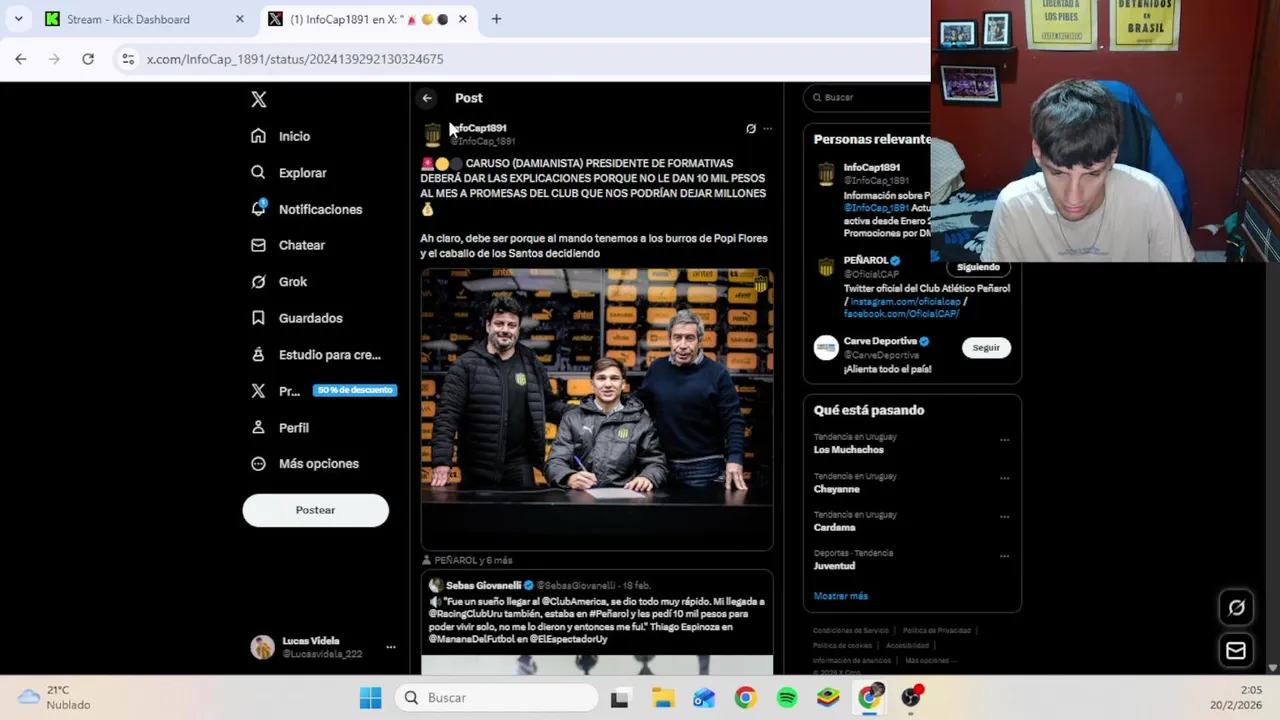Open Los Muchachos trend

click(849, 450)
